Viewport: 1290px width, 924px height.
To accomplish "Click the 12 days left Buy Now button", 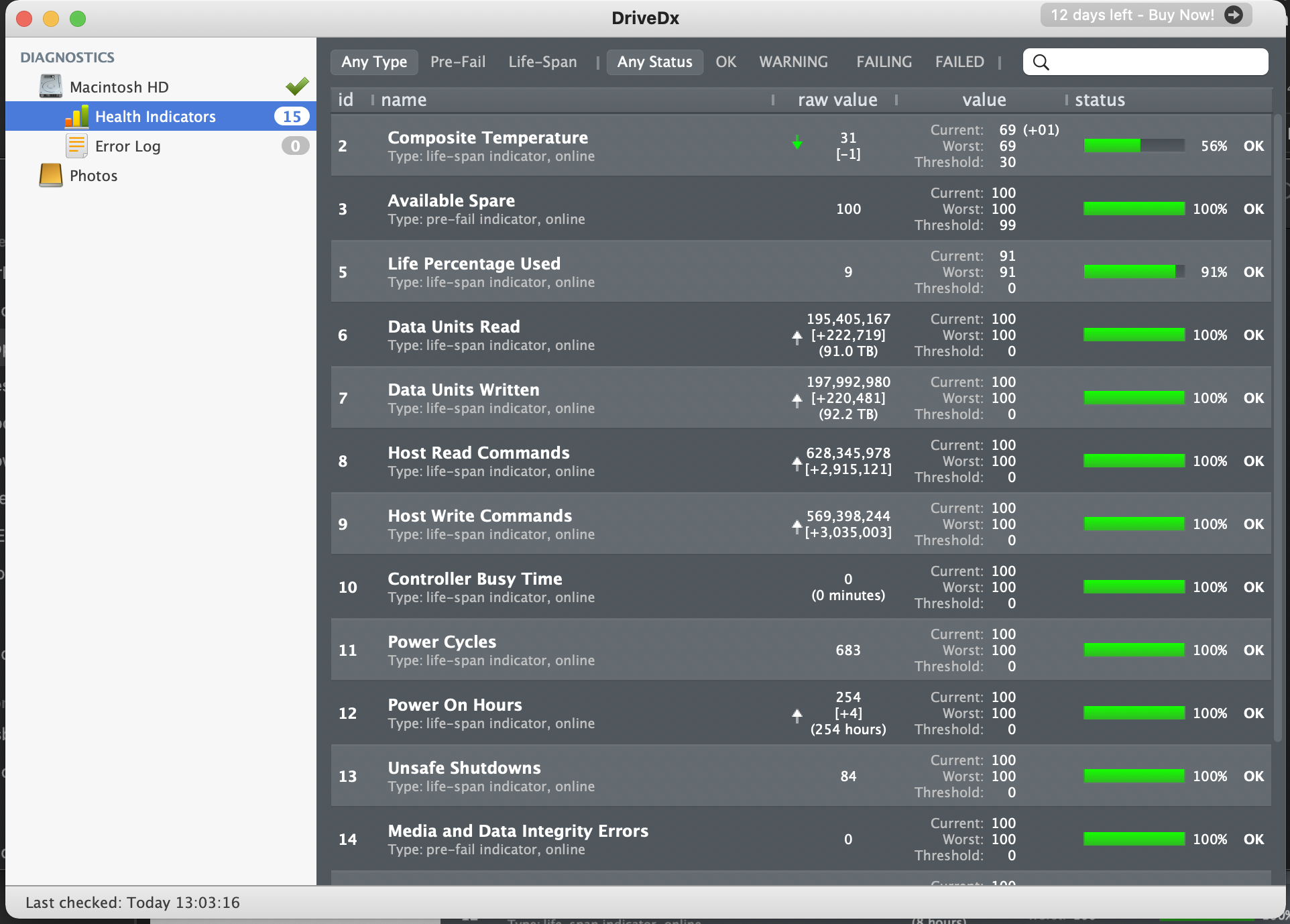I will (1133, 15).
